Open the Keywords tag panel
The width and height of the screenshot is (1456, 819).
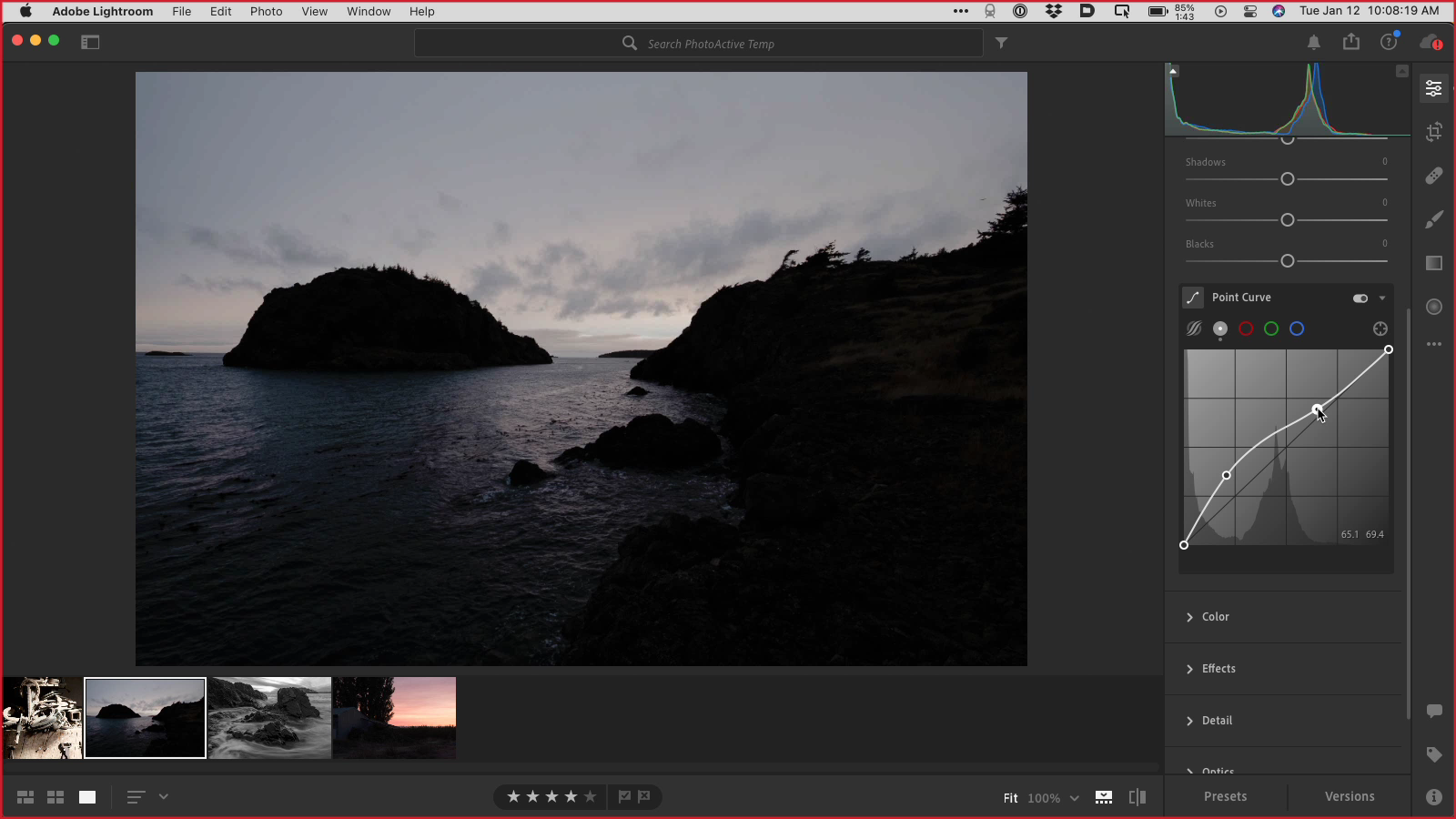(x=1434, y=754)
